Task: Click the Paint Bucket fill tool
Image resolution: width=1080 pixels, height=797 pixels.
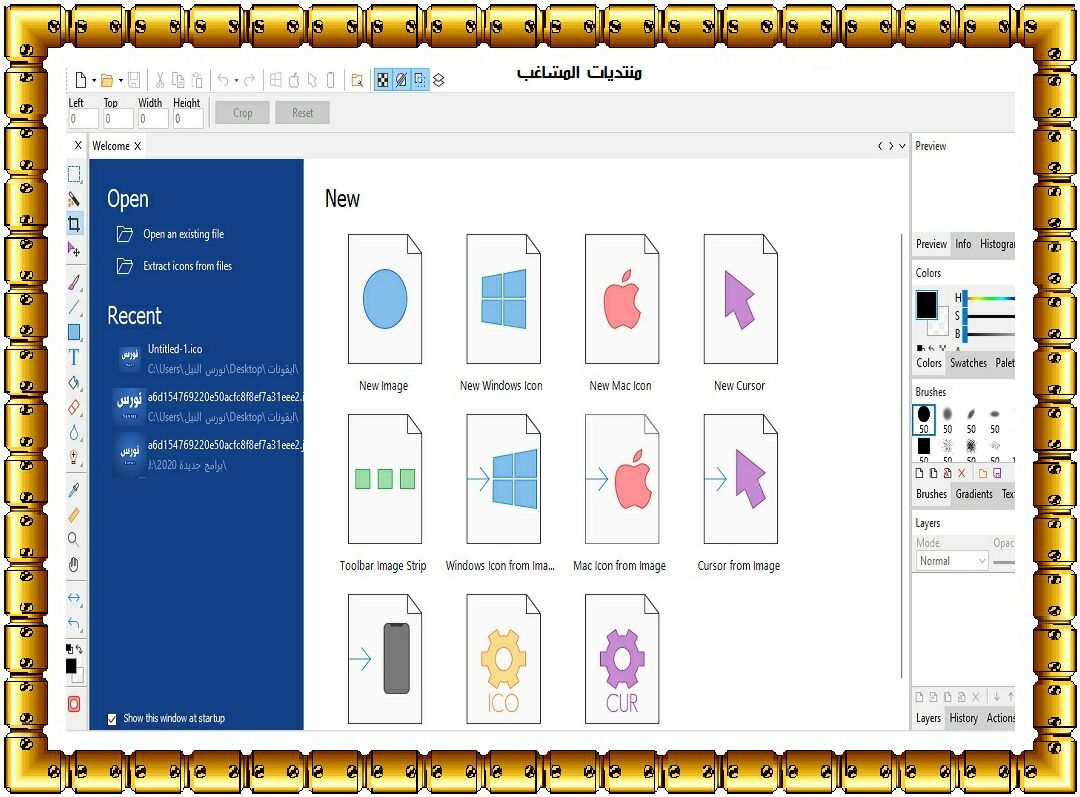Action: tap(74, 382)
